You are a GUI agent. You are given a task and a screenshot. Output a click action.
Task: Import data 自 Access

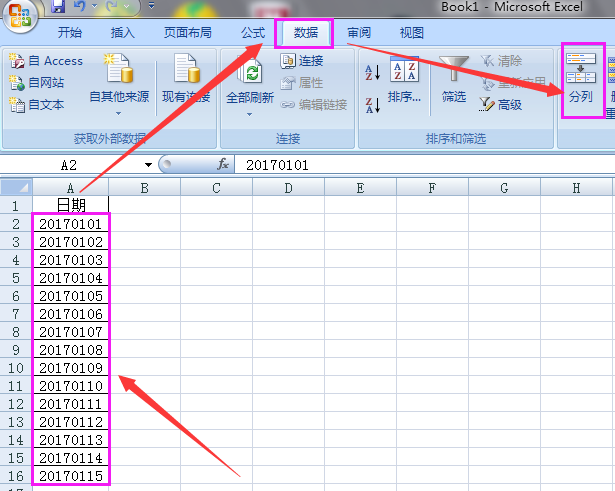click(46, 61)
